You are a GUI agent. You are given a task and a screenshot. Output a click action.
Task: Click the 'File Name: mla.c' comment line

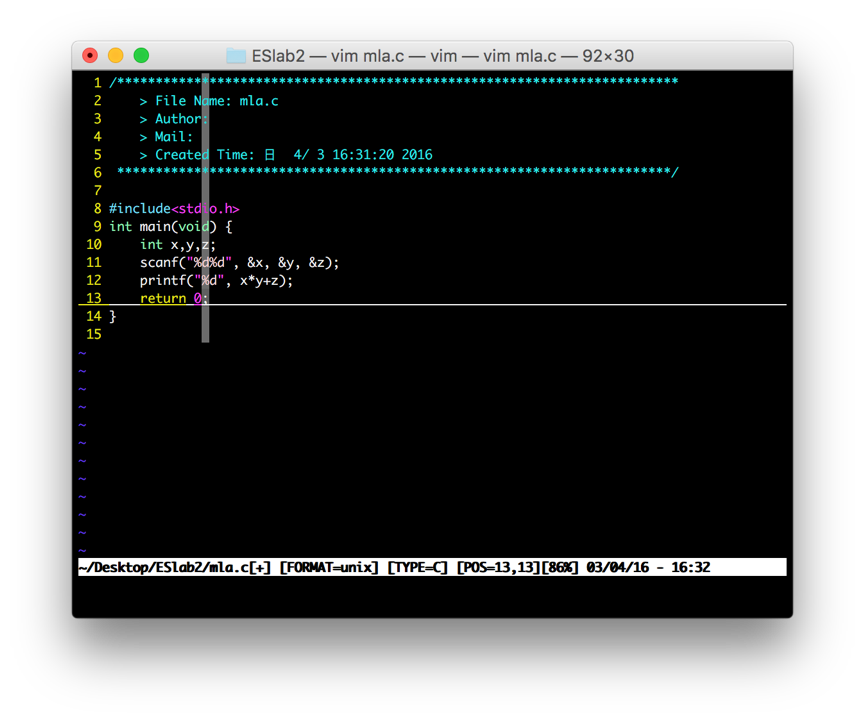209,101
